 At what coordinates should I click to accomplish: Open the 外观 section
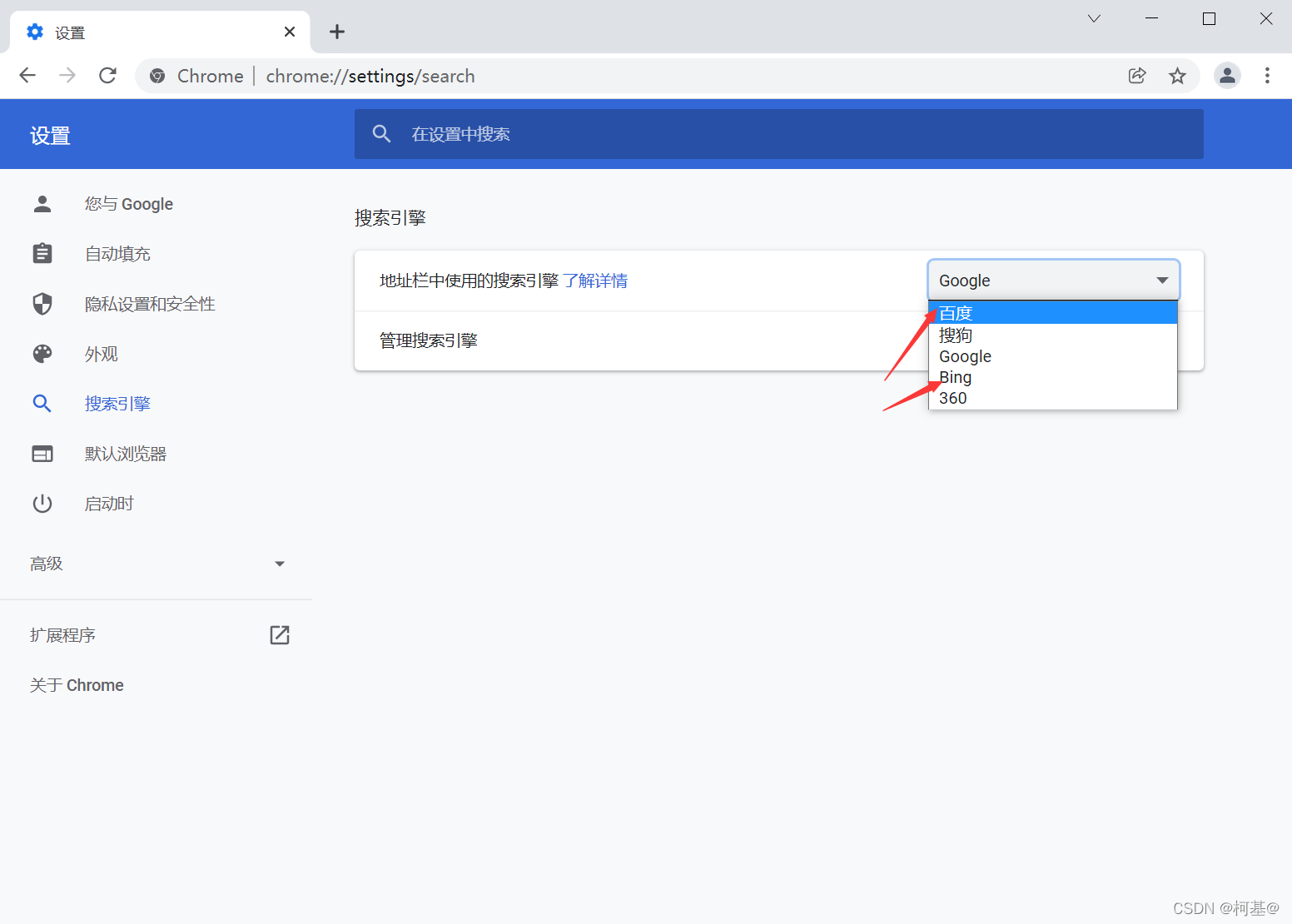pyautogui.click(x=101, y=354)
